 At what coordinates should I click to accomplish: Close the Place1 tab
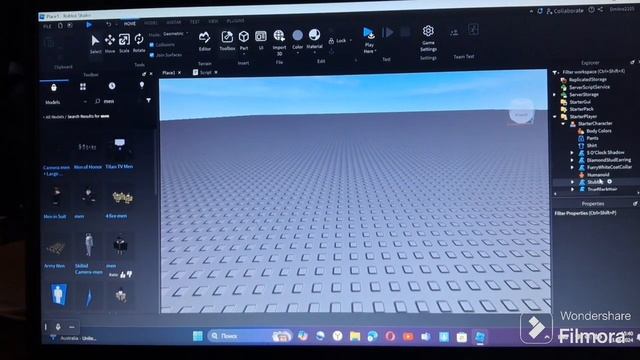[x=180, y=73]
